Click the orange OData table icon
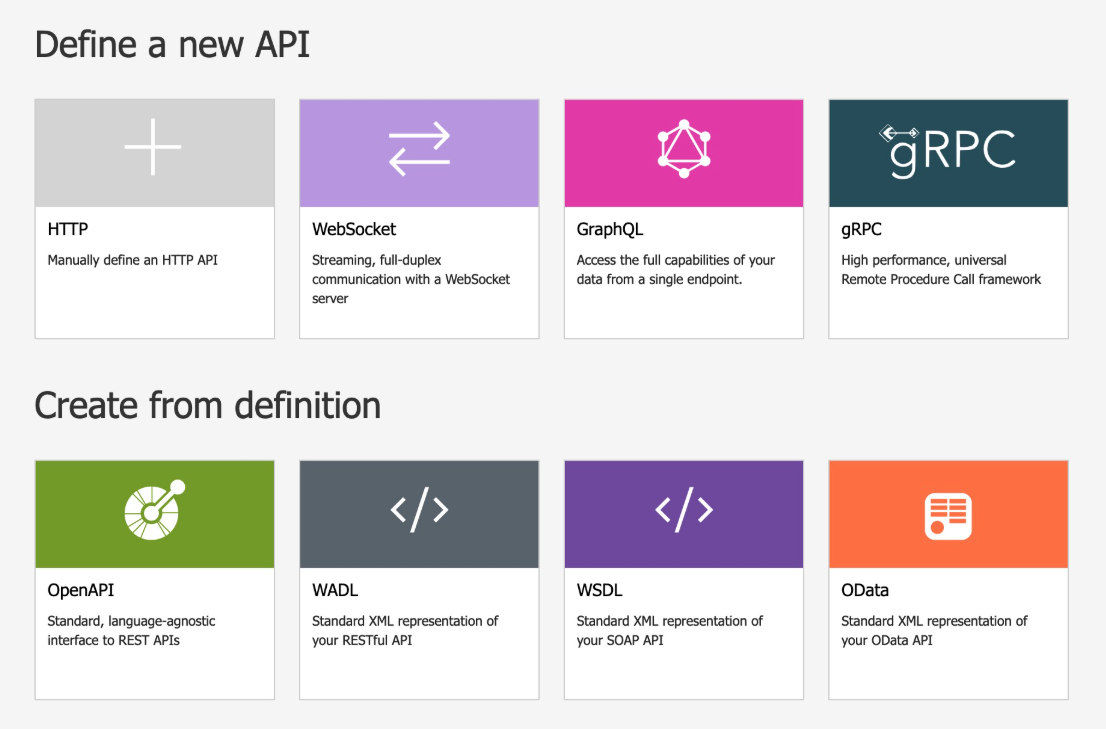The height and width of the screenshot is (729, 1106). [948, 516]
